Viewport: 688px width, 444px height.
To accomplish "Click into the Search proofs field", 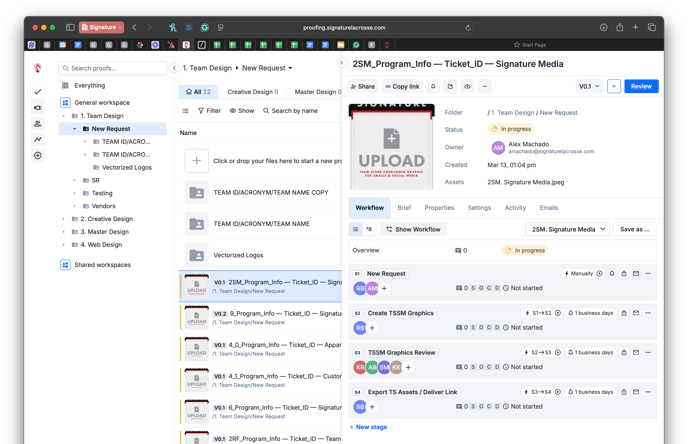I will point(113,68).
